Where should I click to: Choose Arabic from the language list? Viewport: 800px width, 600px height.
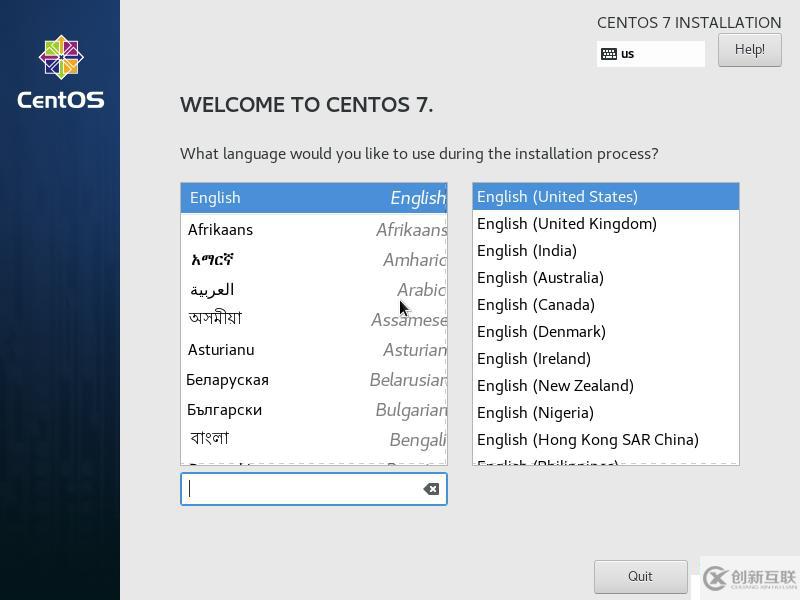tap(313, 290)
